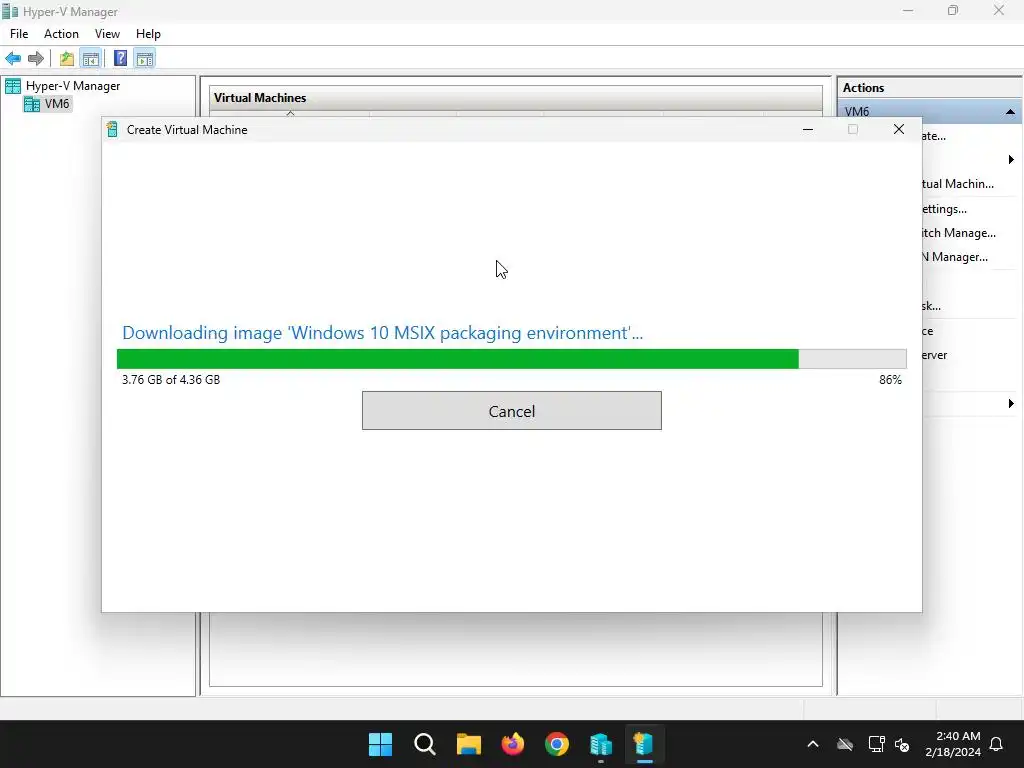Minimize the Create Virtual Machine dialog

pyautogui.click(x=808, y=129)
